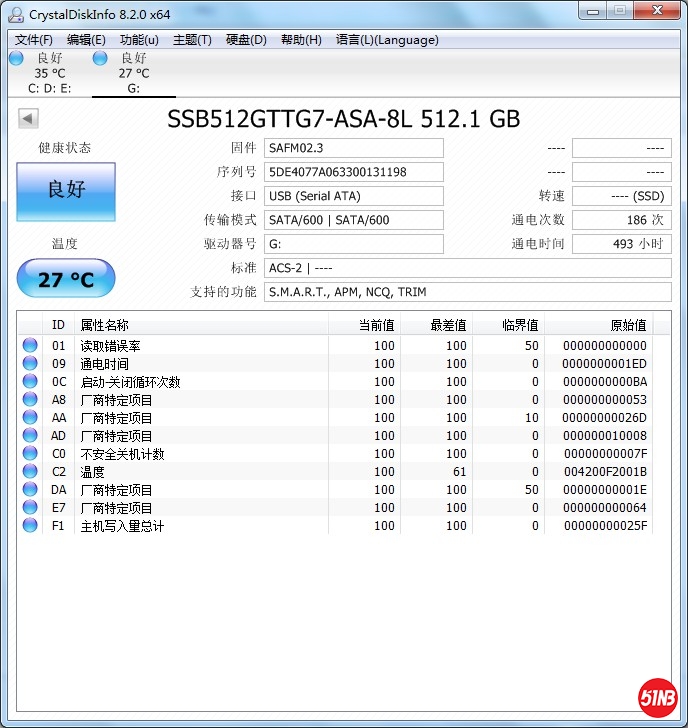688x728 pixels.
Task: Click the CrystalDiskInfo title bar app icon
Action: pyautogui.click(x=15, y=12)
